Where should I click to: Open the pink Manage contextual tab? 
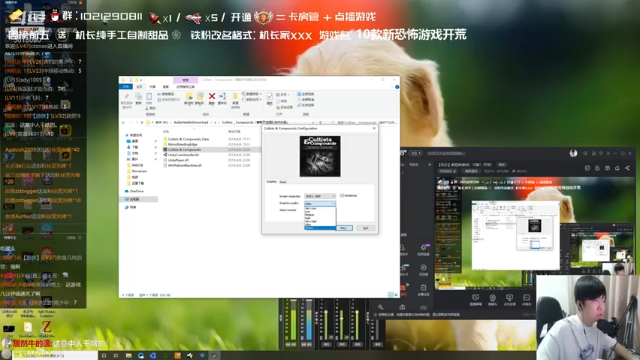point(185,80)
